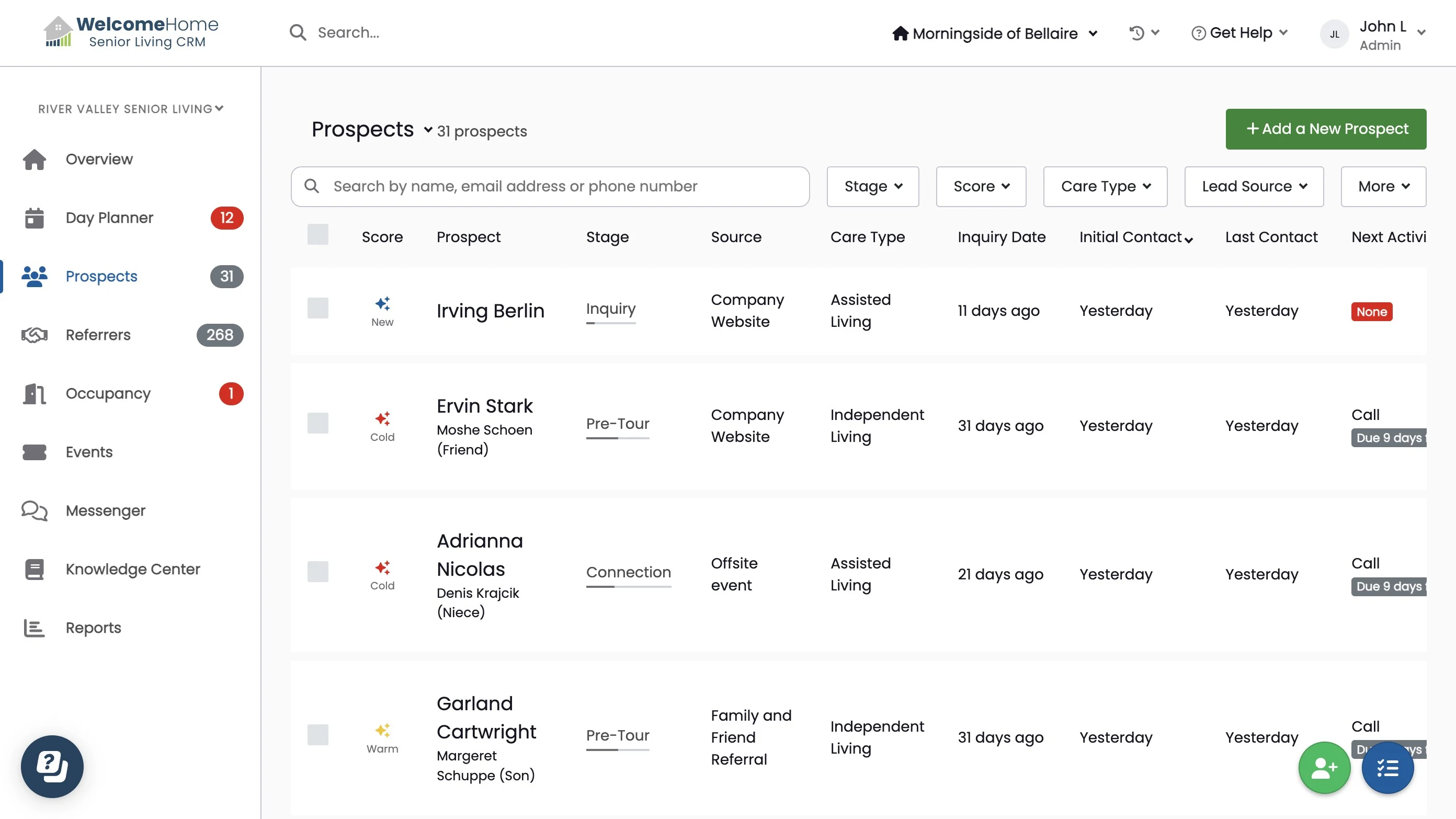Screen dimensions: 1456x819
Task: Expand the Lead Source filter dropdown
Action: pos(1253,187)
